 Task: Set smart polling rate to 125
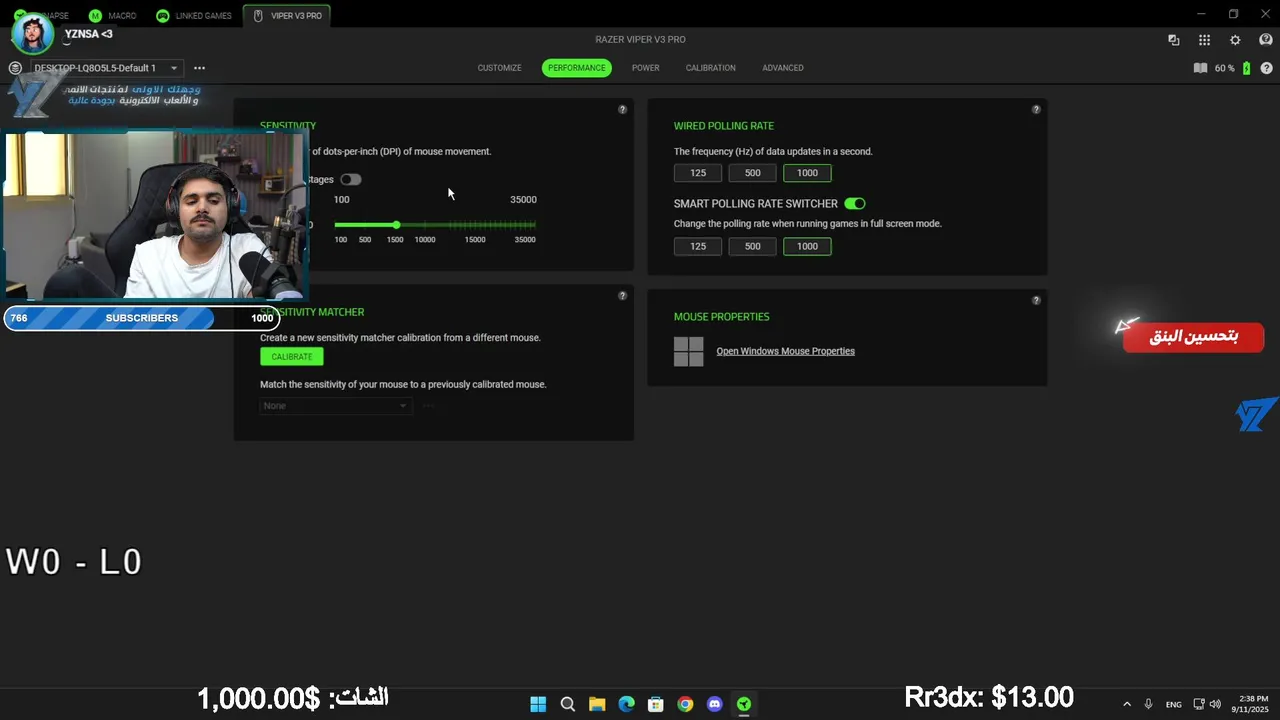coord(698,246)
